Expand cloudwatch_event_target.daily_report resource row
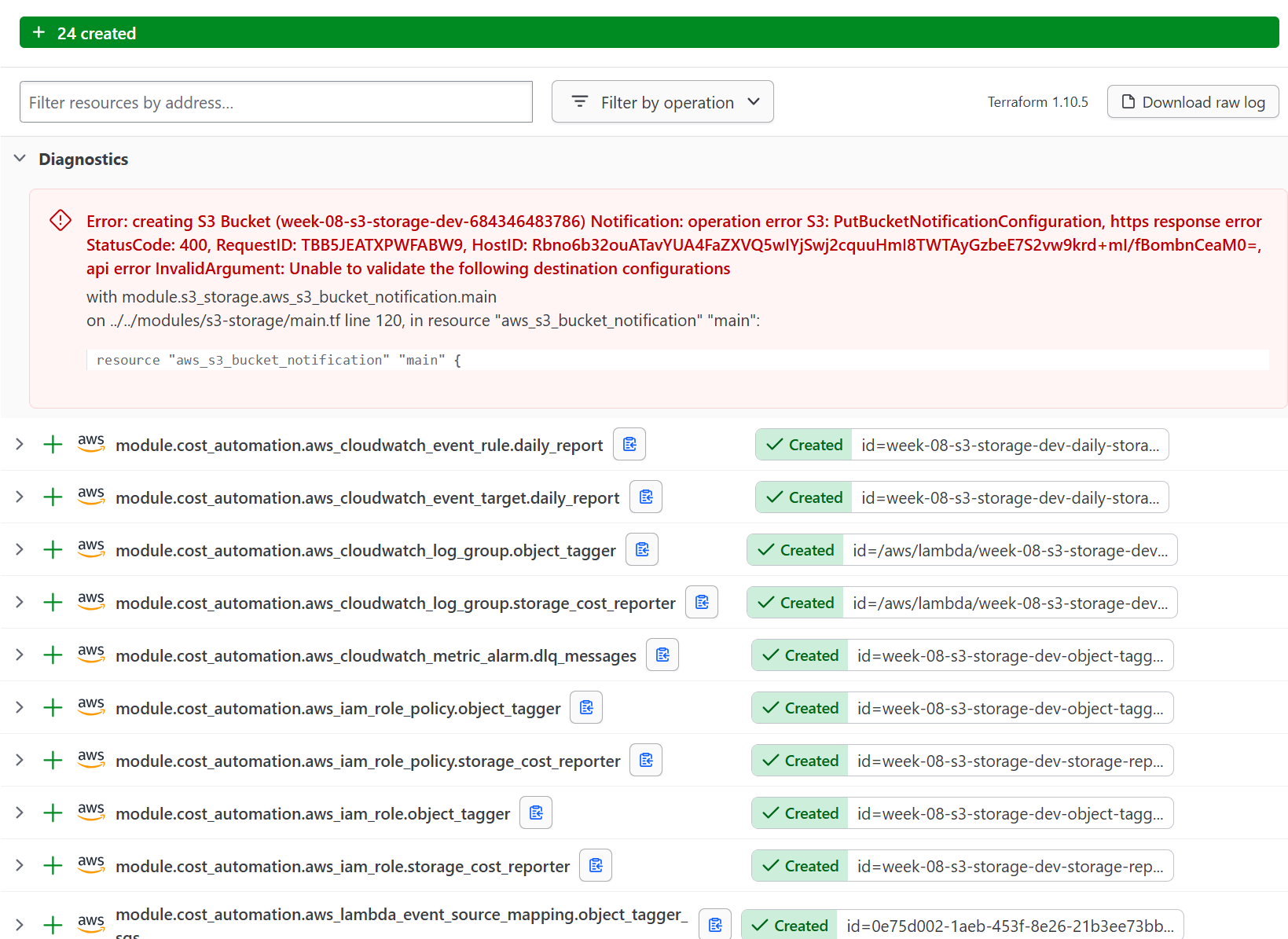 pos(20,497)
